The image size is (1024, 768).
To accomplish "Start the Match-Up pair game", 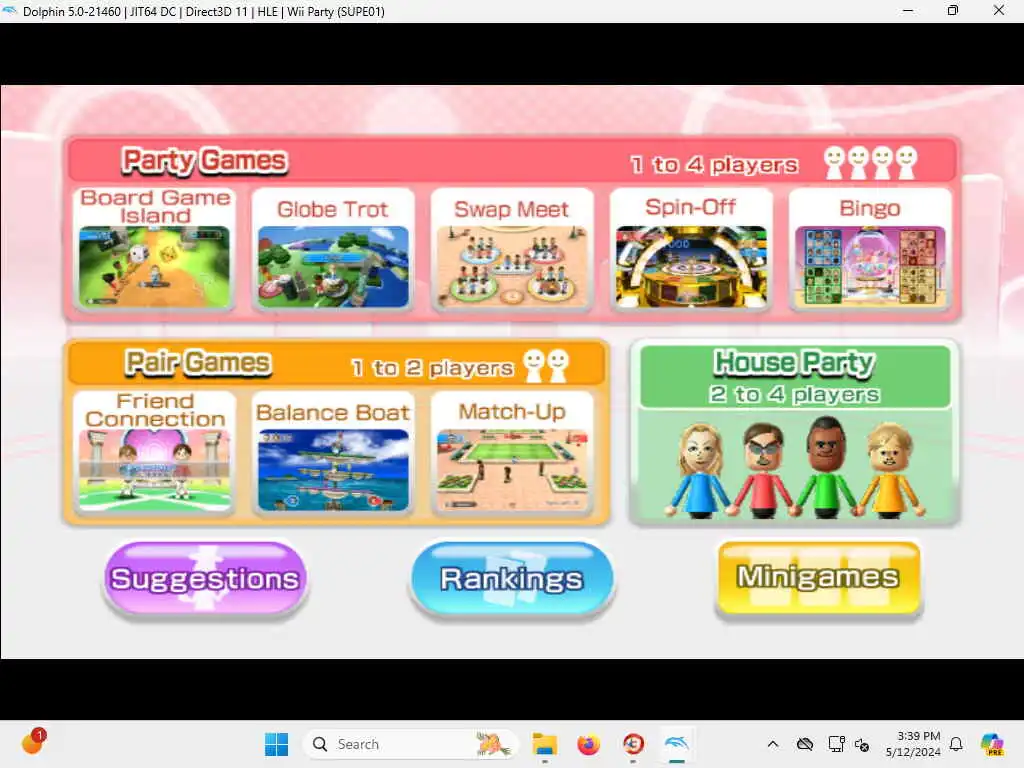I will pos(512,453).
